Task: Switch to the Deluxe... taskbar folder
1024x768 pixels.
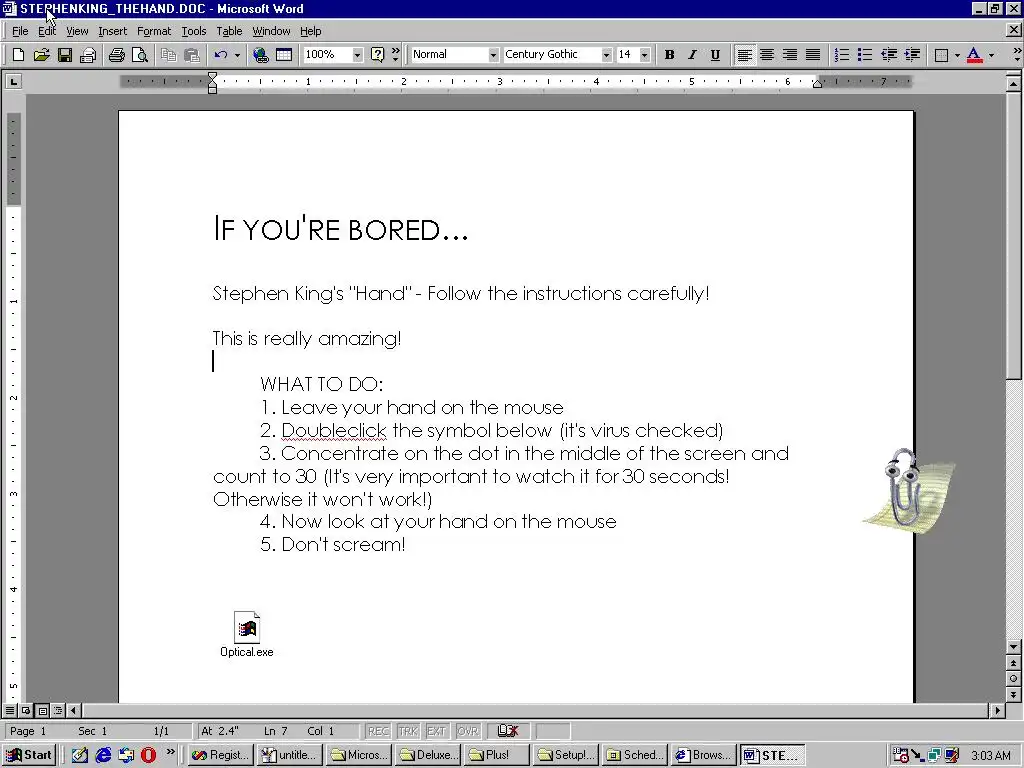Action: 428,755
